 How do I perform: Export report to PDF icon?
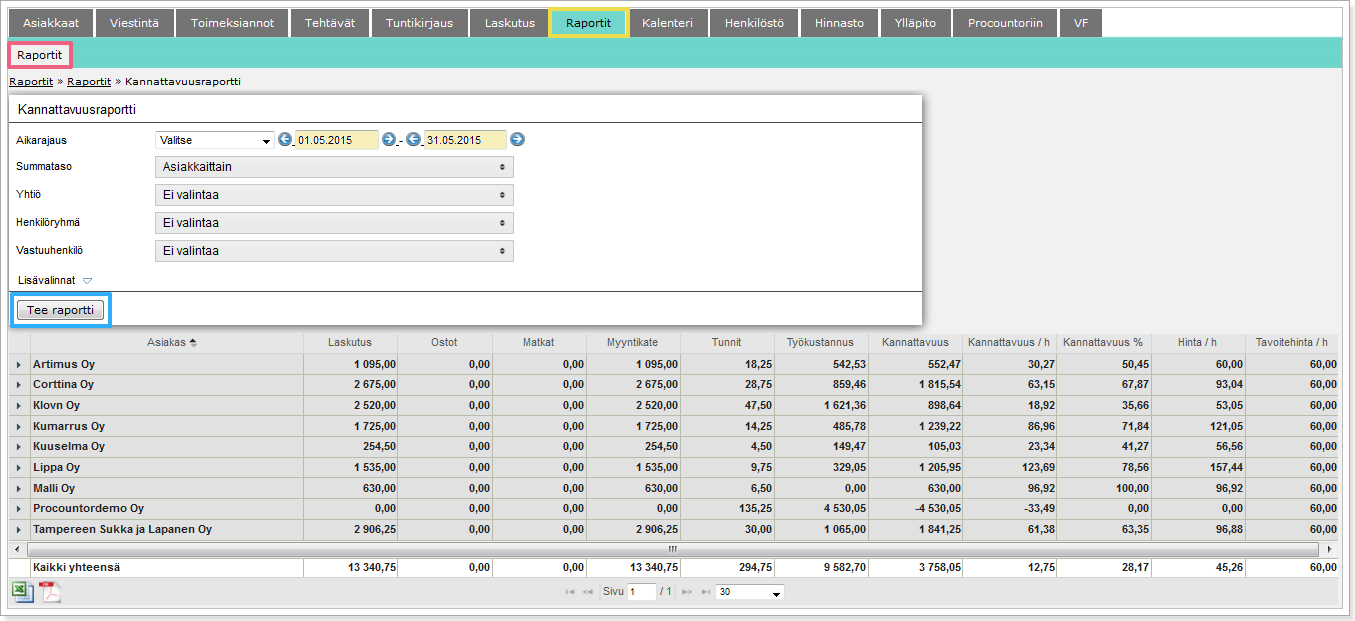click(50, 592)
